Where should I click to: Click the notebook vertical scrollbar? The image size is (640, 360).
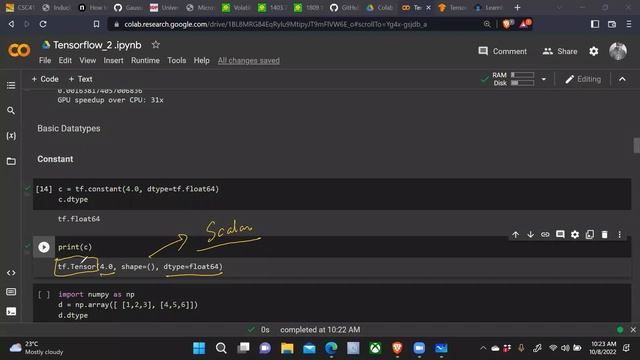click(x=636, y=145)
